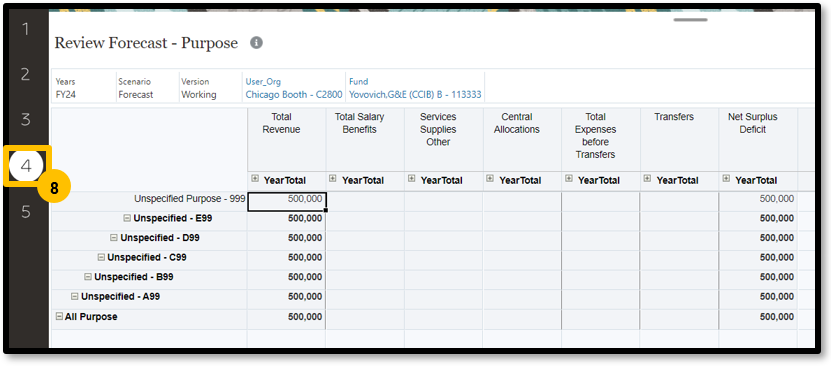Expand YearTotal under Services Supplies Other

(x=412, y=179)
